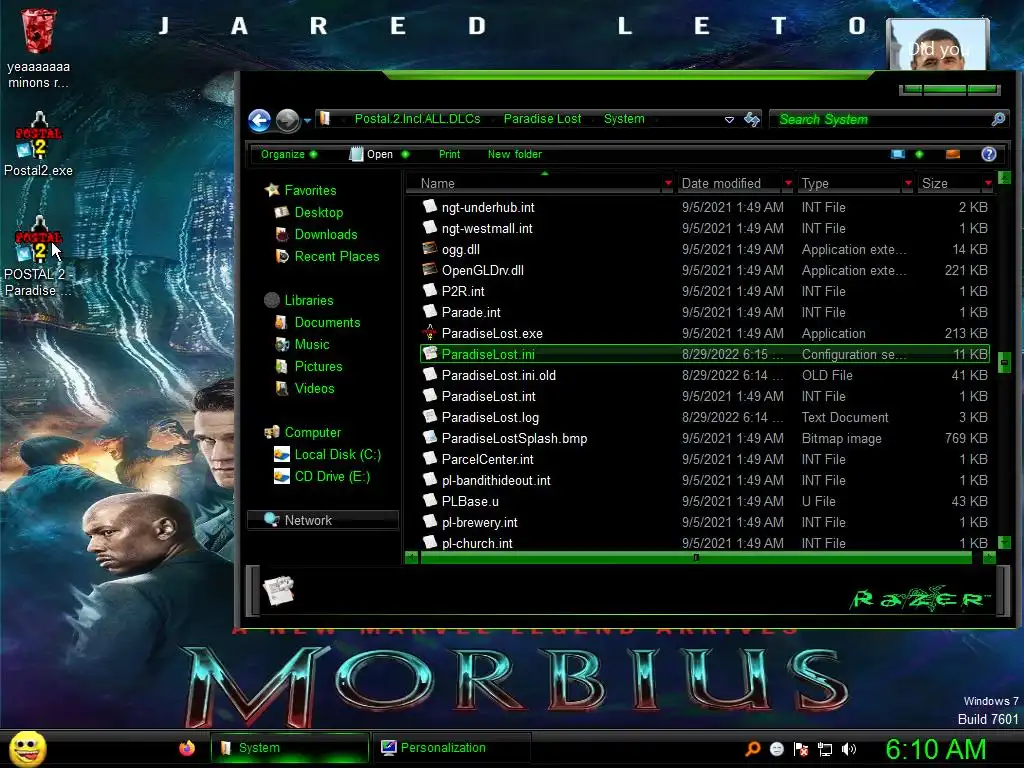Click the horizontal scrollbar of file list

pos(696,558)
